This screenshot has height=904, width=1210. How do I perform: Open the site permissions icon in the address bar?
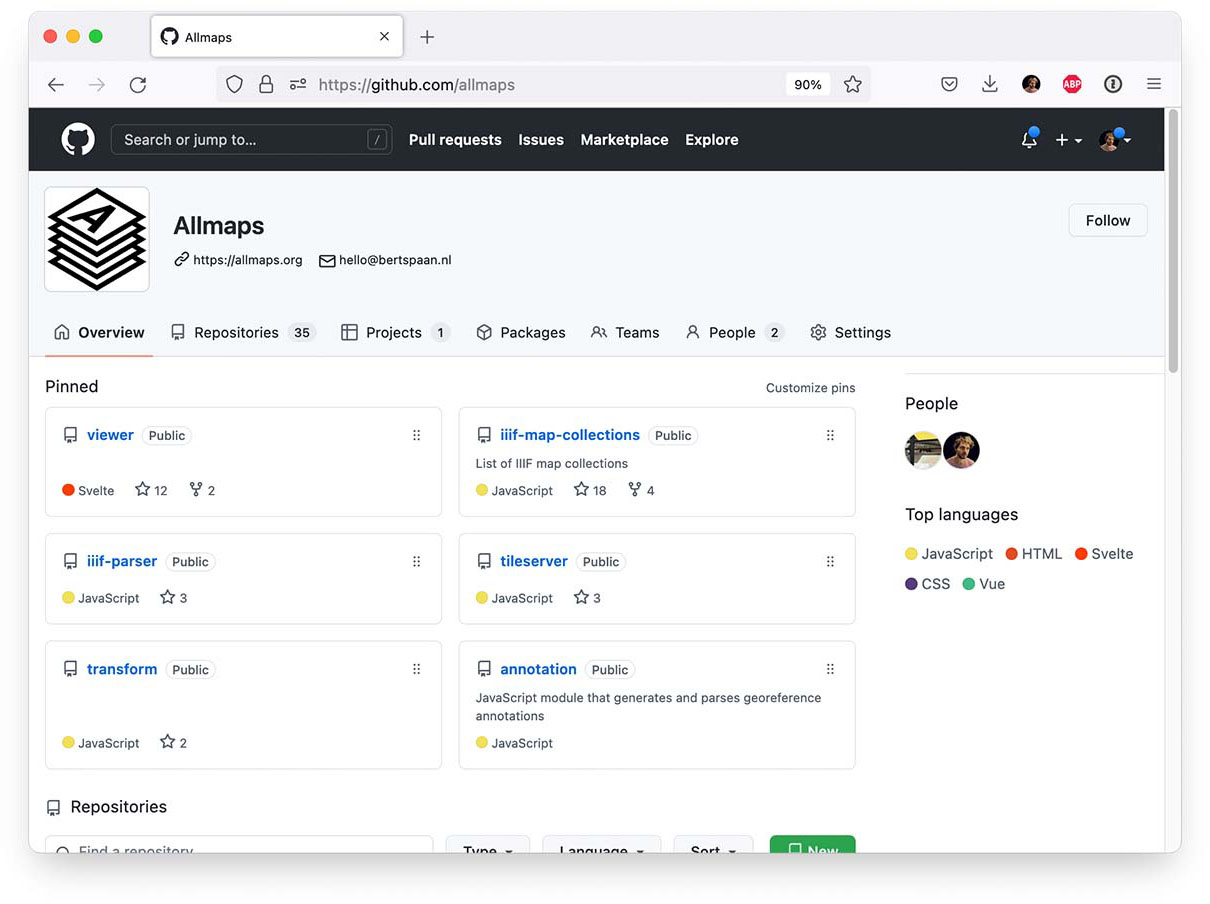coord(297,85)
